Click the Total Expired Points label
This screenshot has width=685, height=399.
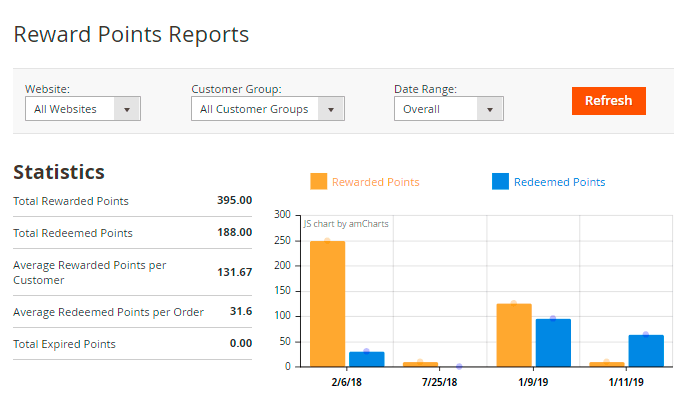(x=64, y=344)
